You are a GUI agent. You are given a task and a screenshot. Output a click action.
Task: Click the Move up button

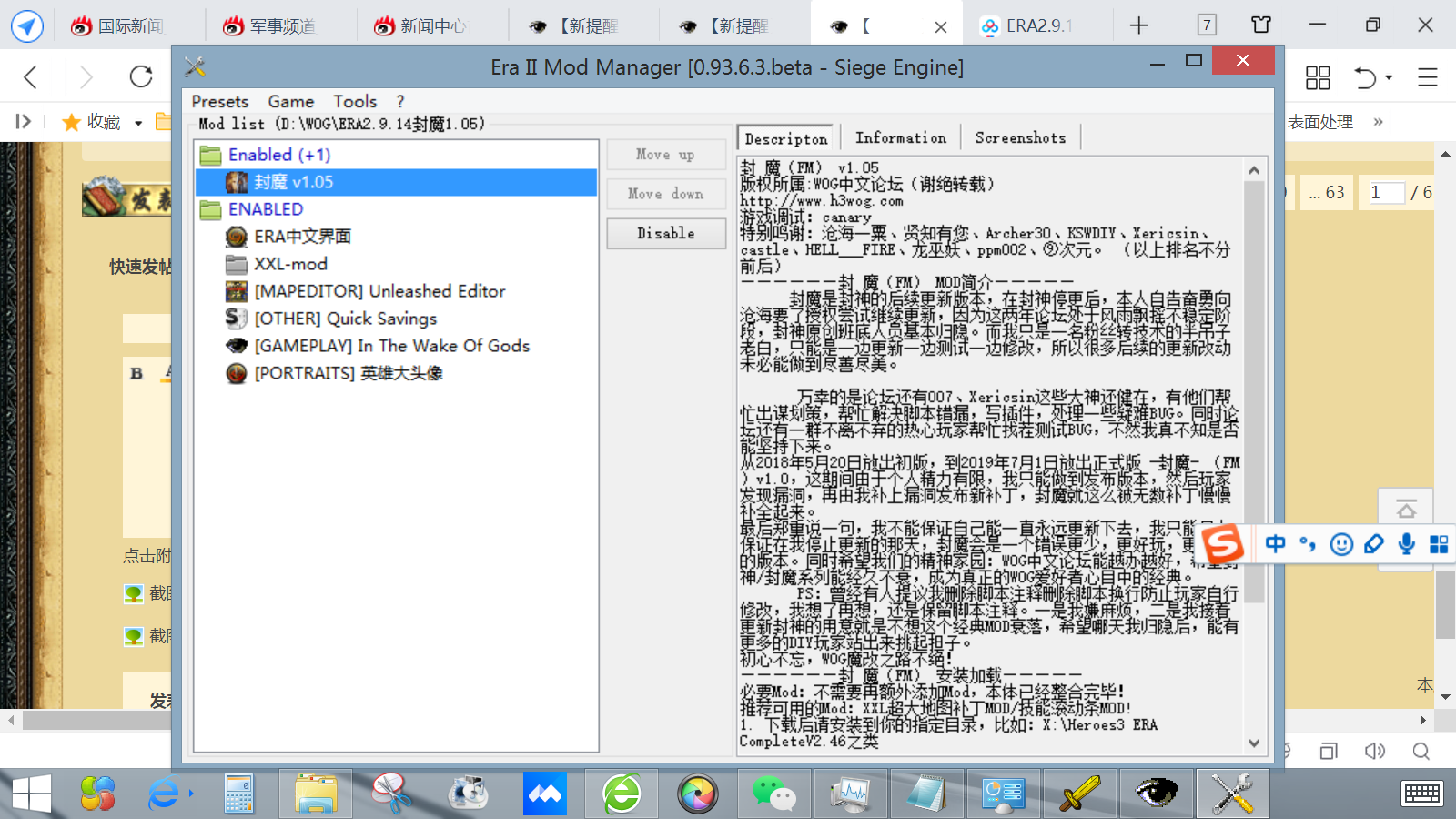[x=666, y=155]
